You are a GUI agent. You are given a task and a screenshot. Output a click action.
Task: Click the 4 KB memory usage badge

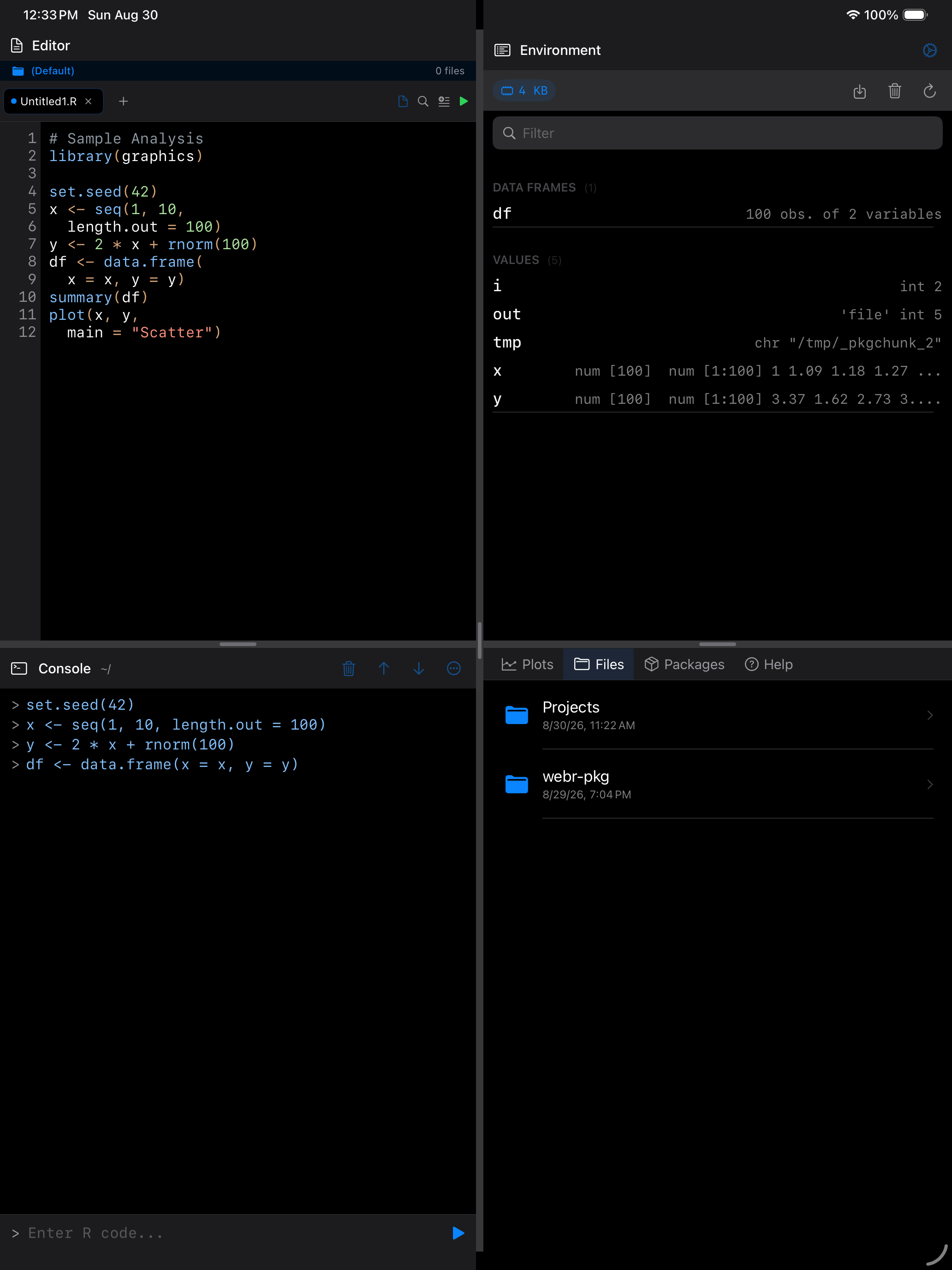pyautogui.click(x=524, y=91)
